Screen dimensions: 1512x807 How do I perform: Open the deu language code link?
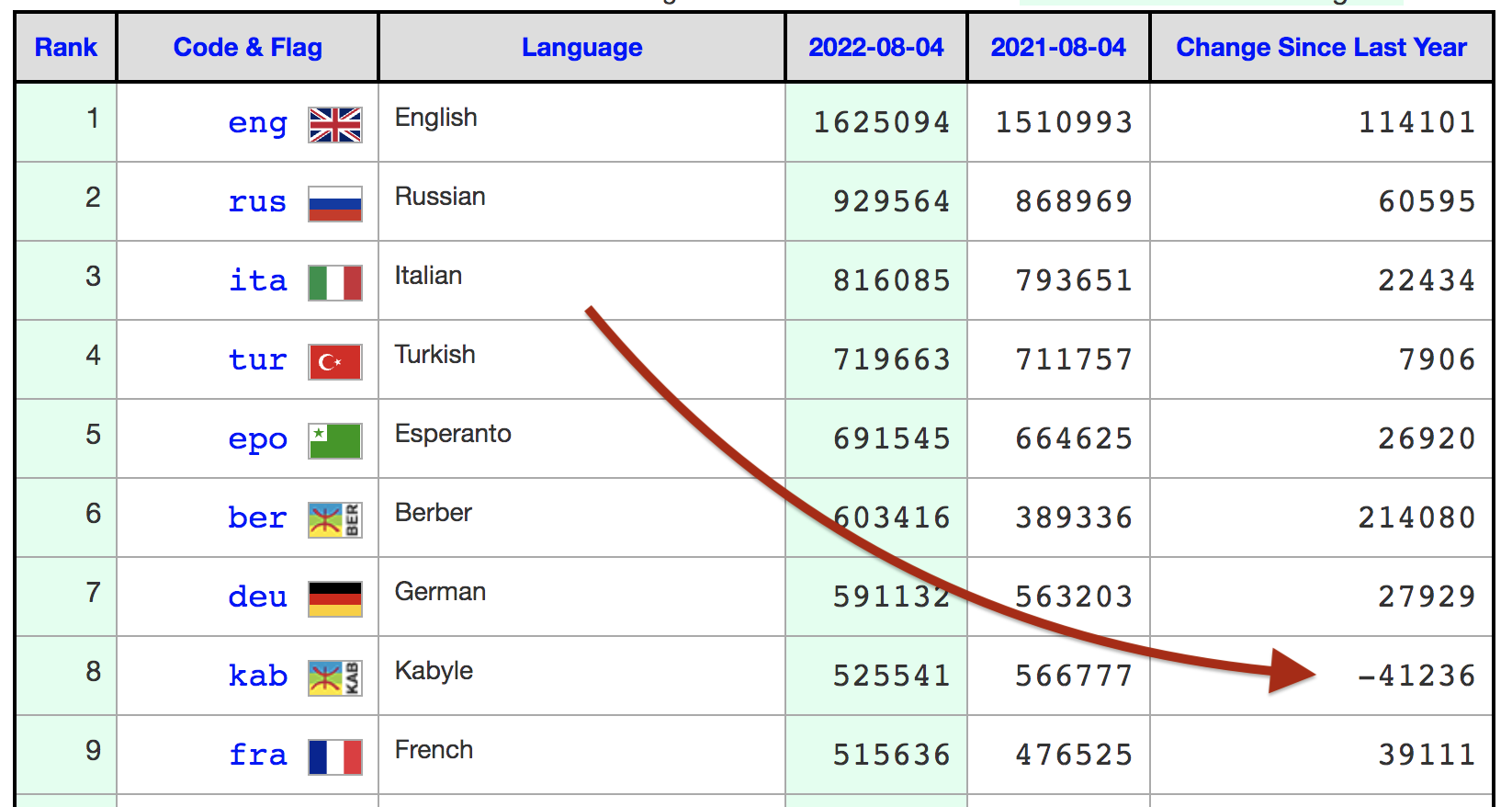point(258,597)
